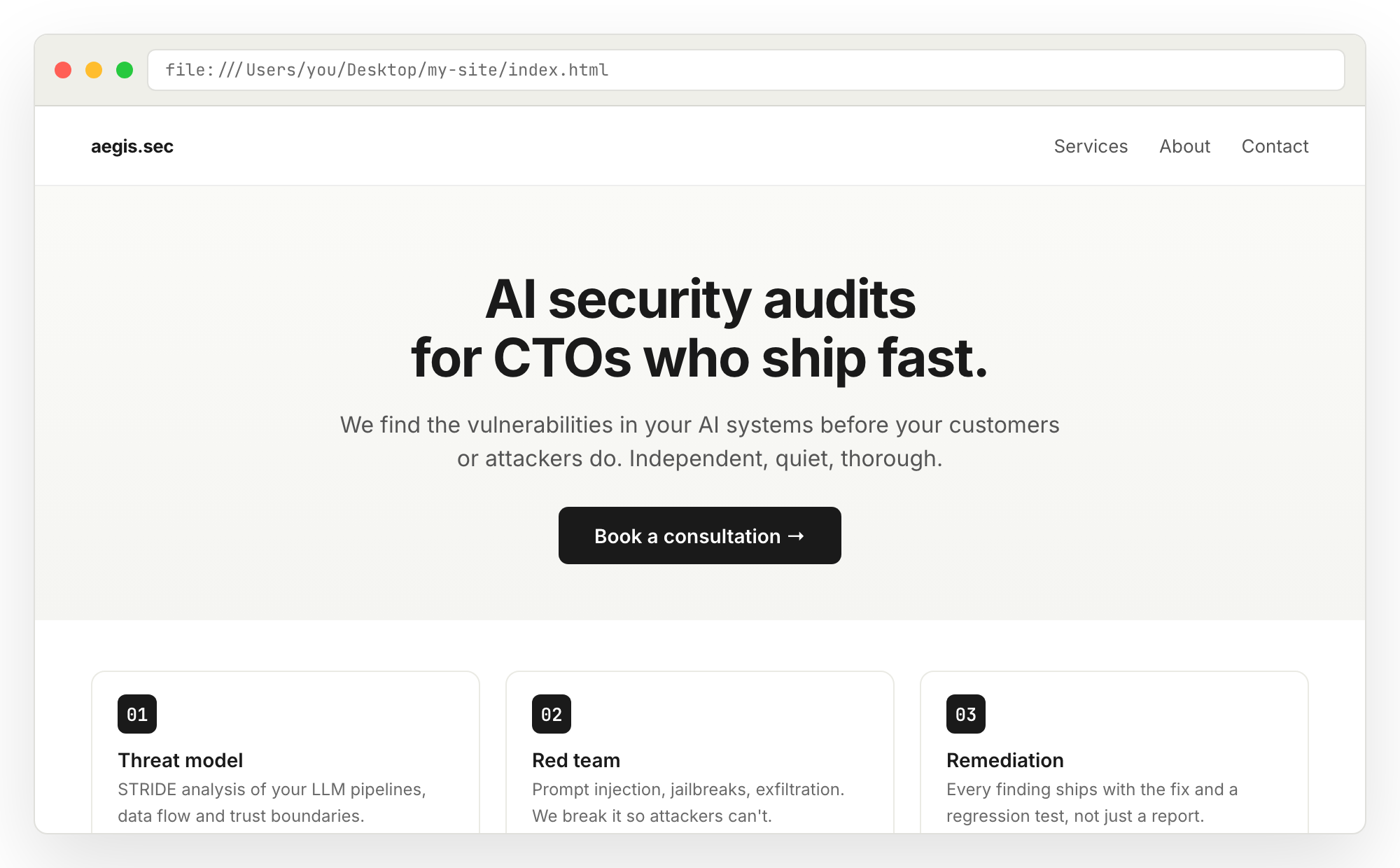
Task: Click the aegis.sec logo
Action: (132, 146)
